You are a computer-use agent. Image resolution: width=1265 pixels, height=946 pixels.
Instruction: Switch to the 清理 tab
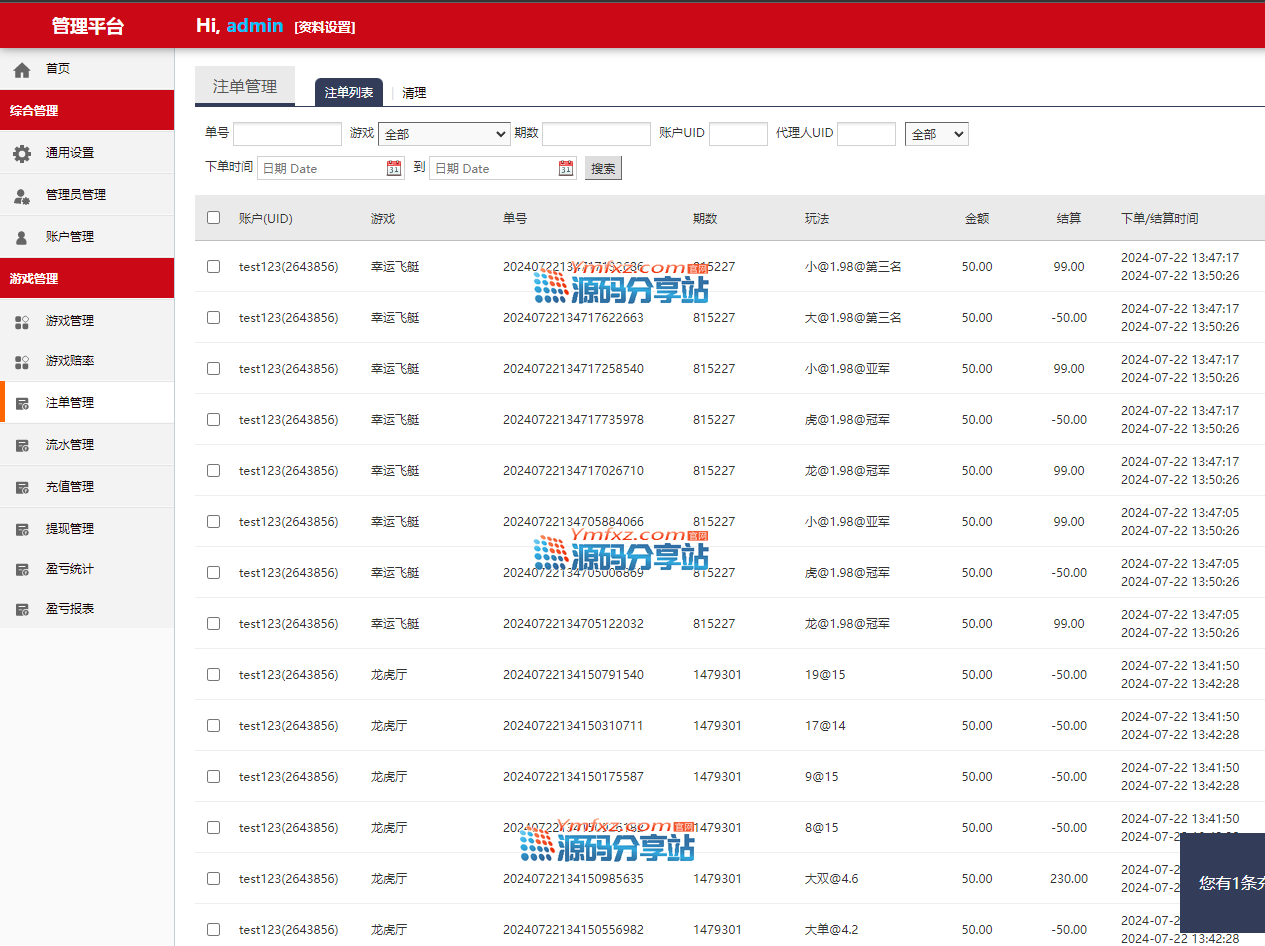[414, 93]
